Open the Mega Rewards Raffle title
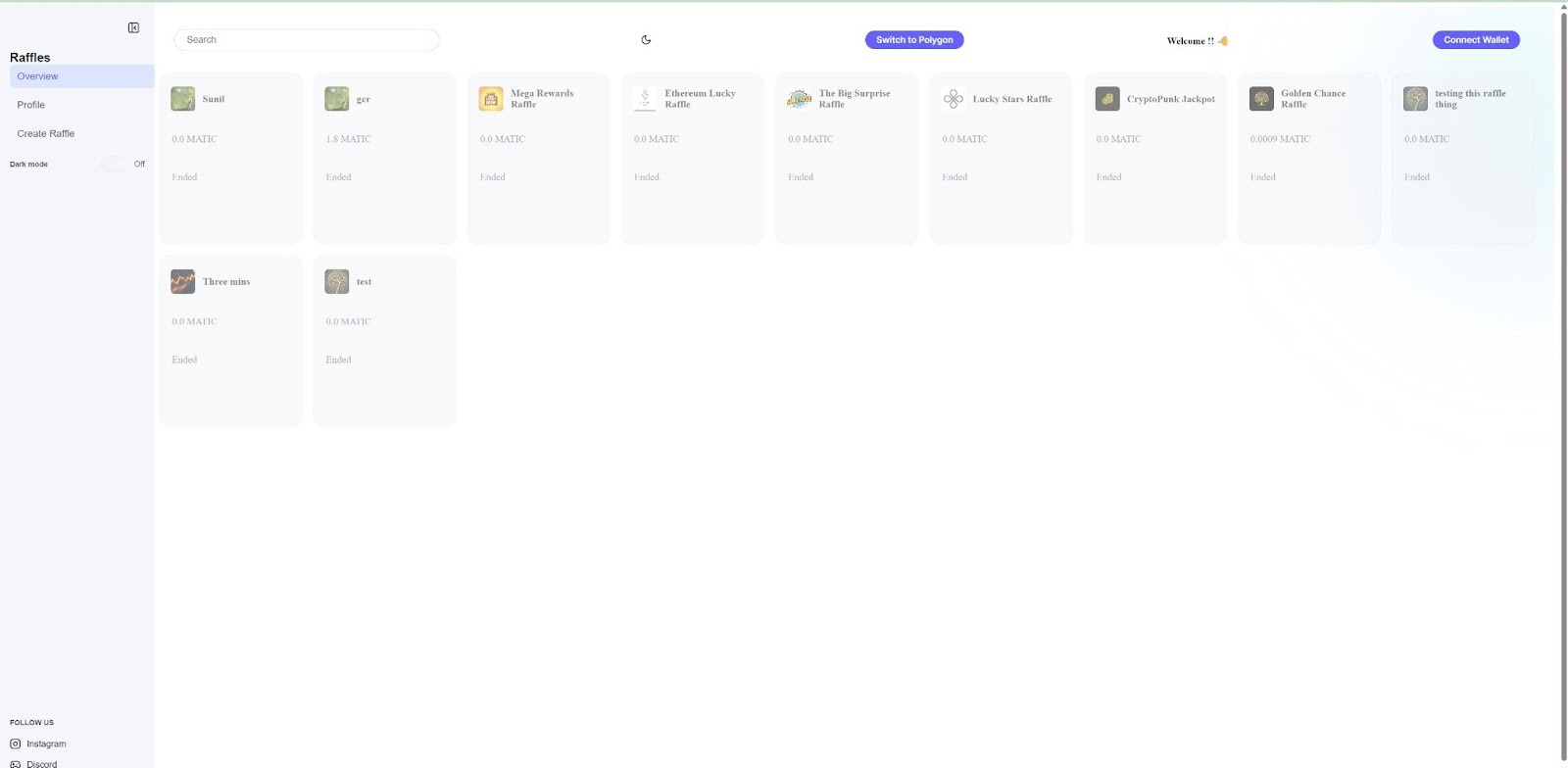 click(x=542, y=99)
